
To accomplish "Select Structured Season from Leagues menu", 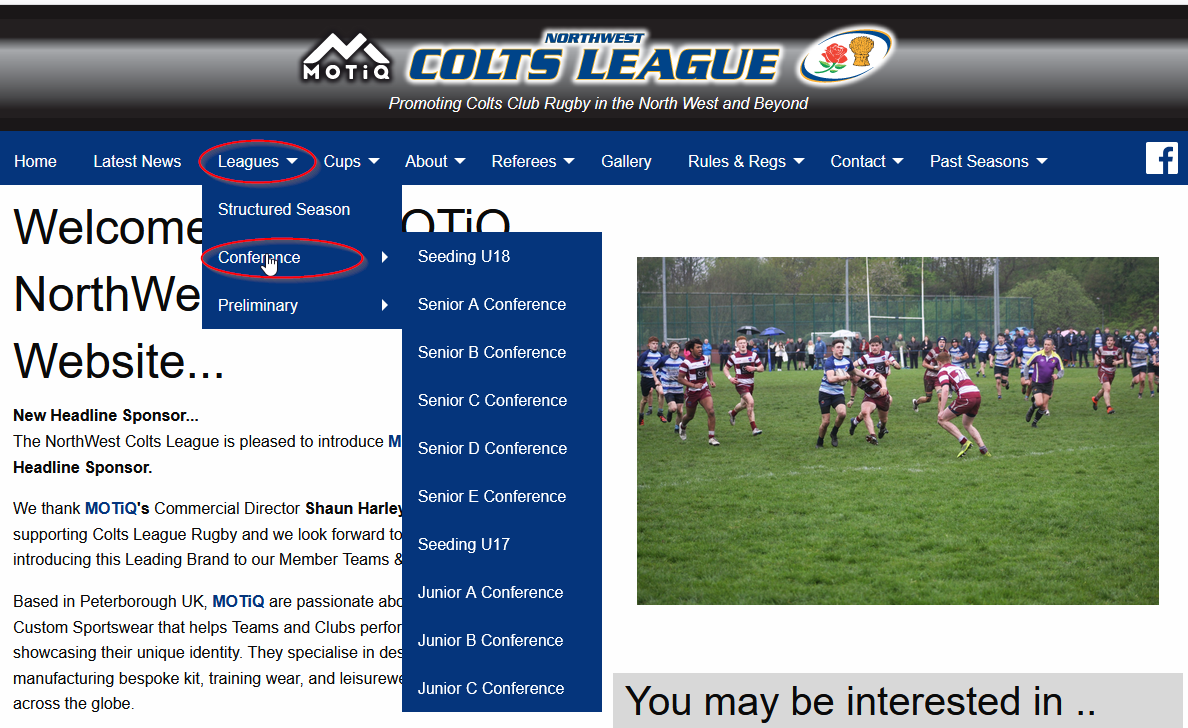I will click(x=284, y=209).
